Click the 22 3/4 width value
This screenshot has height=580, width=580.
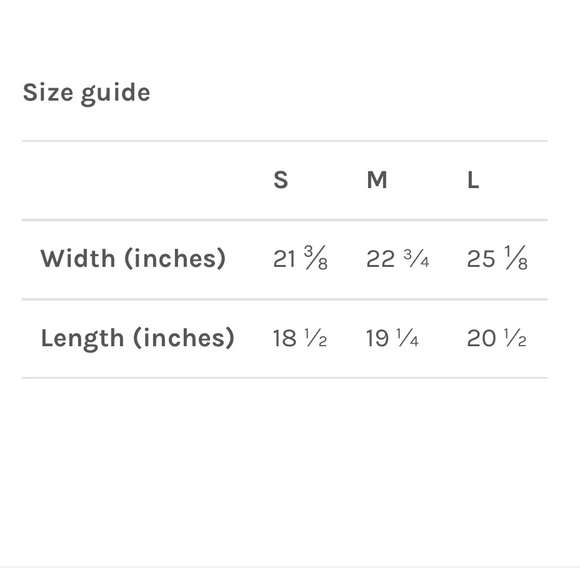pos(398,259)
